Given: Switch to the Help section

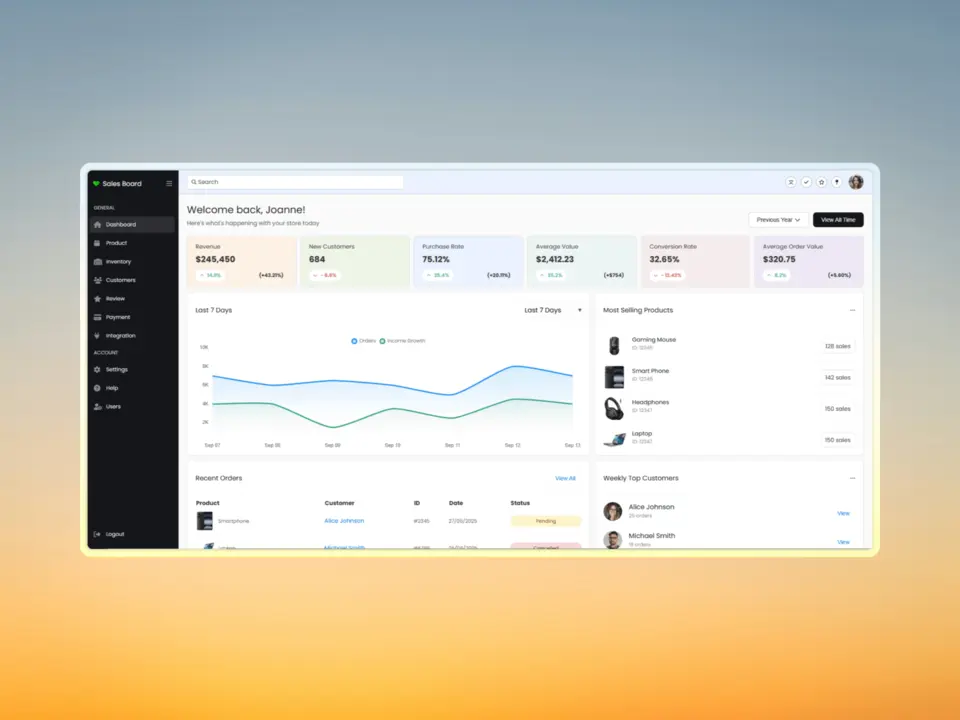Looking at the screenshot, I should [x=97, y=388].
